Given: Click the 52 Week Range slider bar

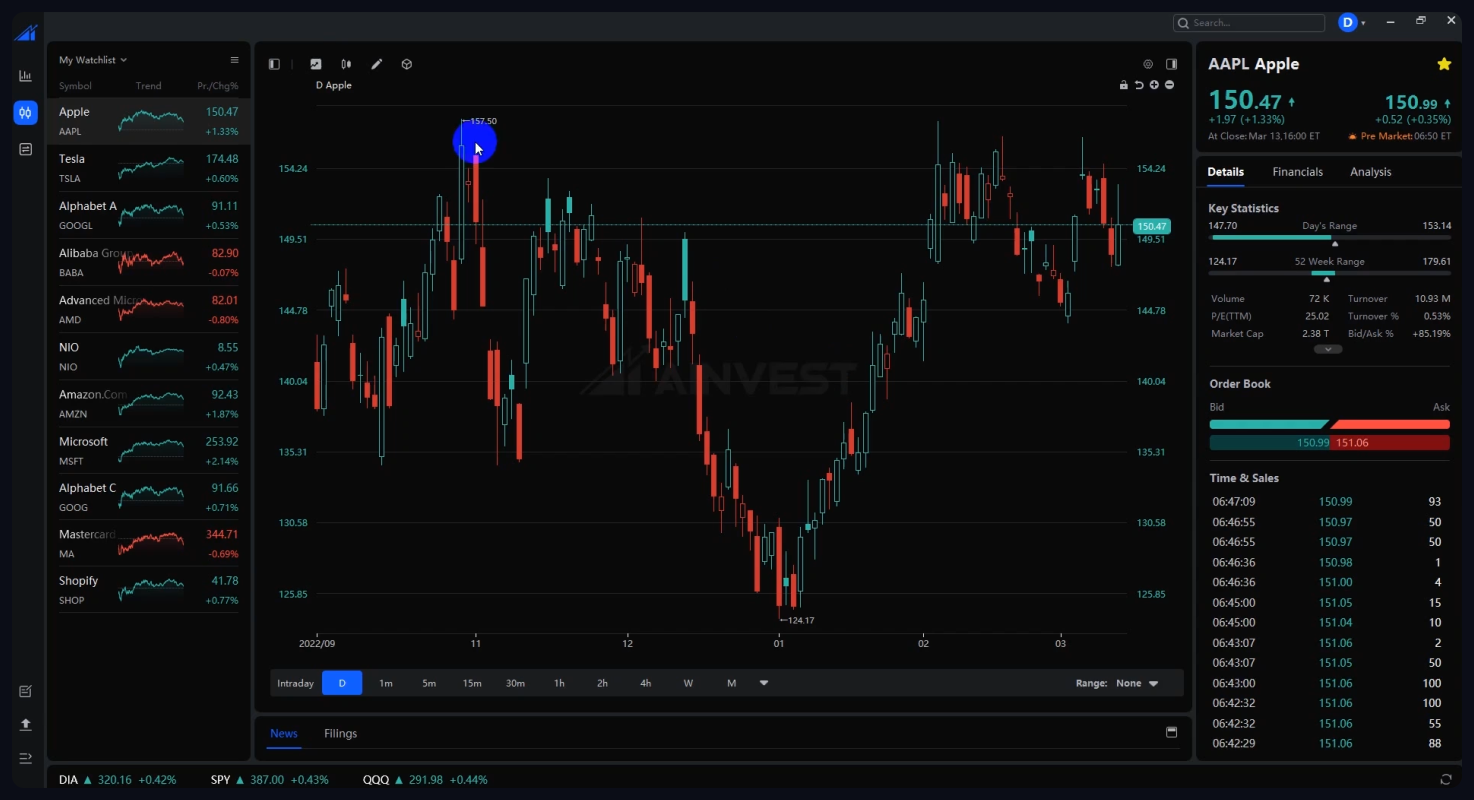Looking at the screenshot, I should click(x=1329, y=273).
